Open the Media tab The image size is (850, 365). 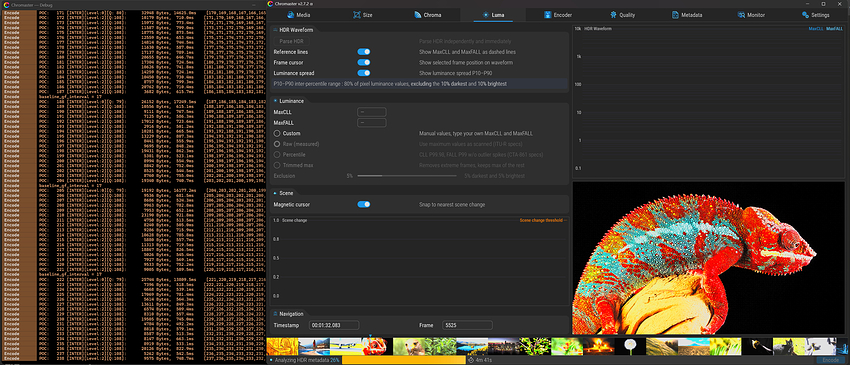click(299, 15)
